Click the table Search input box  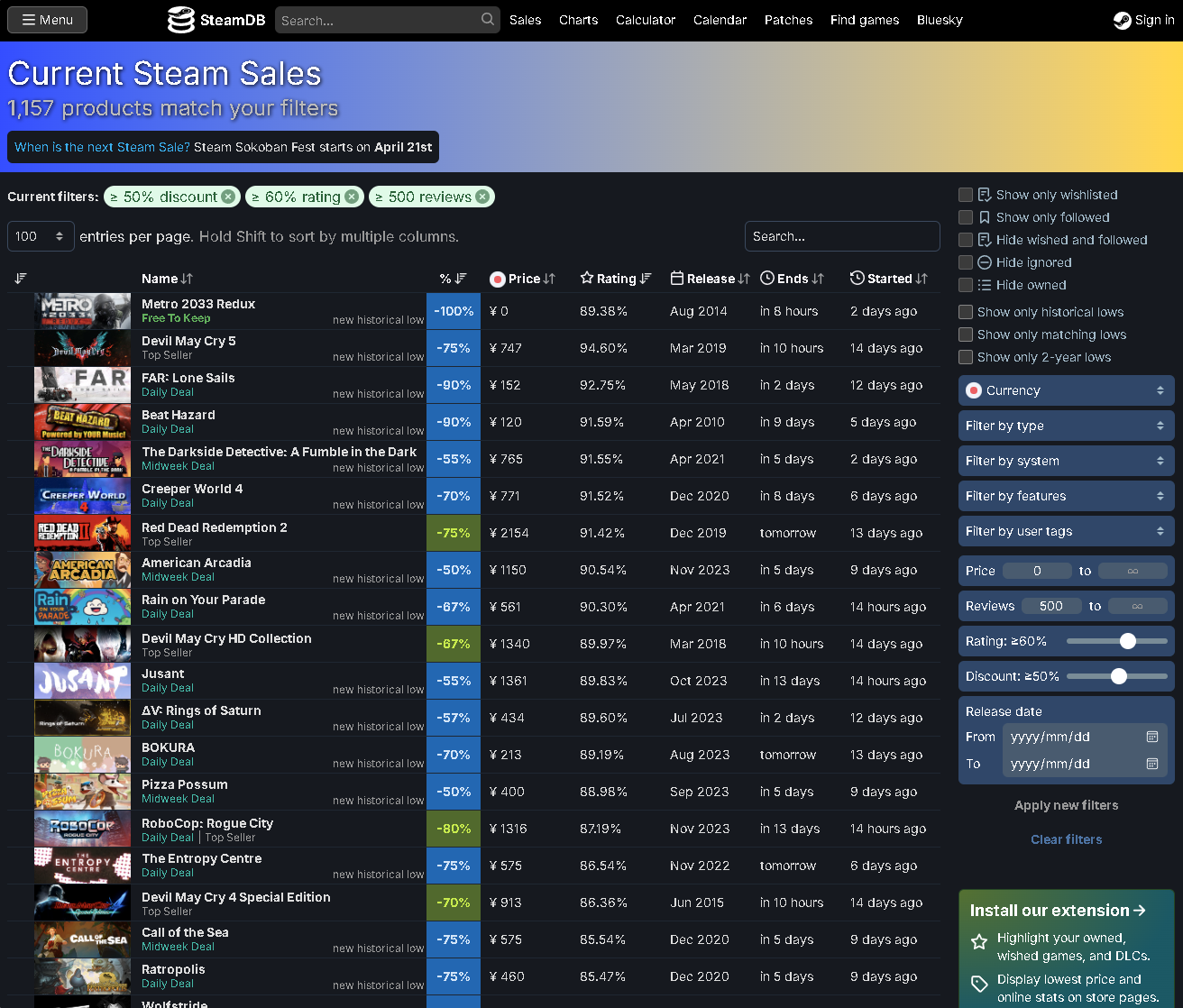coord(842,236)
